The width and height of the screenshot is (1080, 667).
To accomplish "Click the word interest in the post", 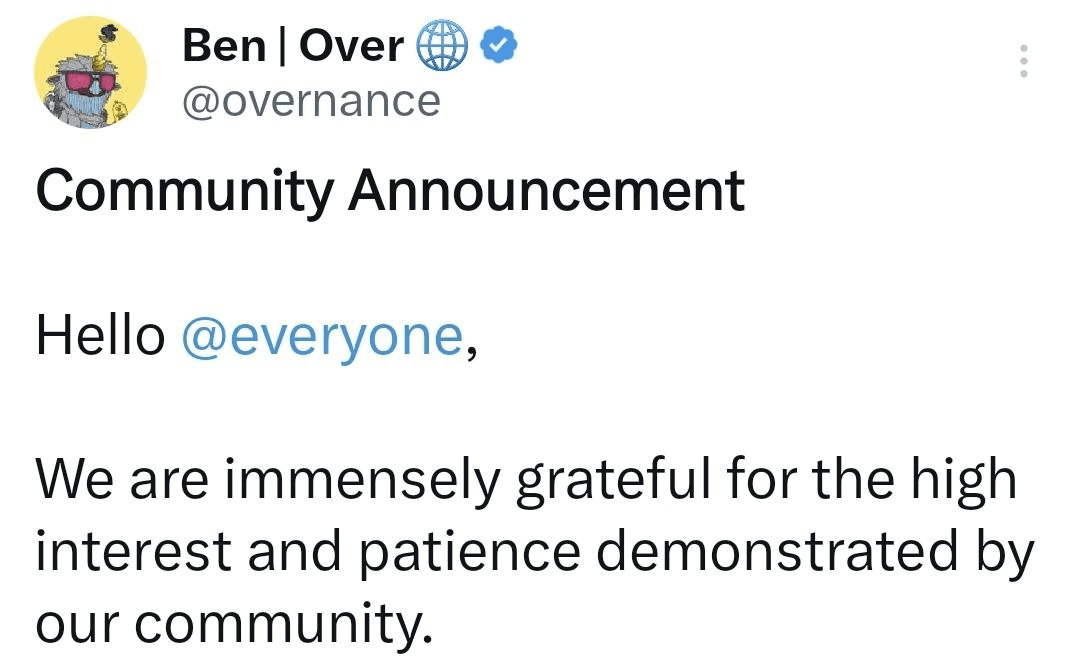I will 134,551.
